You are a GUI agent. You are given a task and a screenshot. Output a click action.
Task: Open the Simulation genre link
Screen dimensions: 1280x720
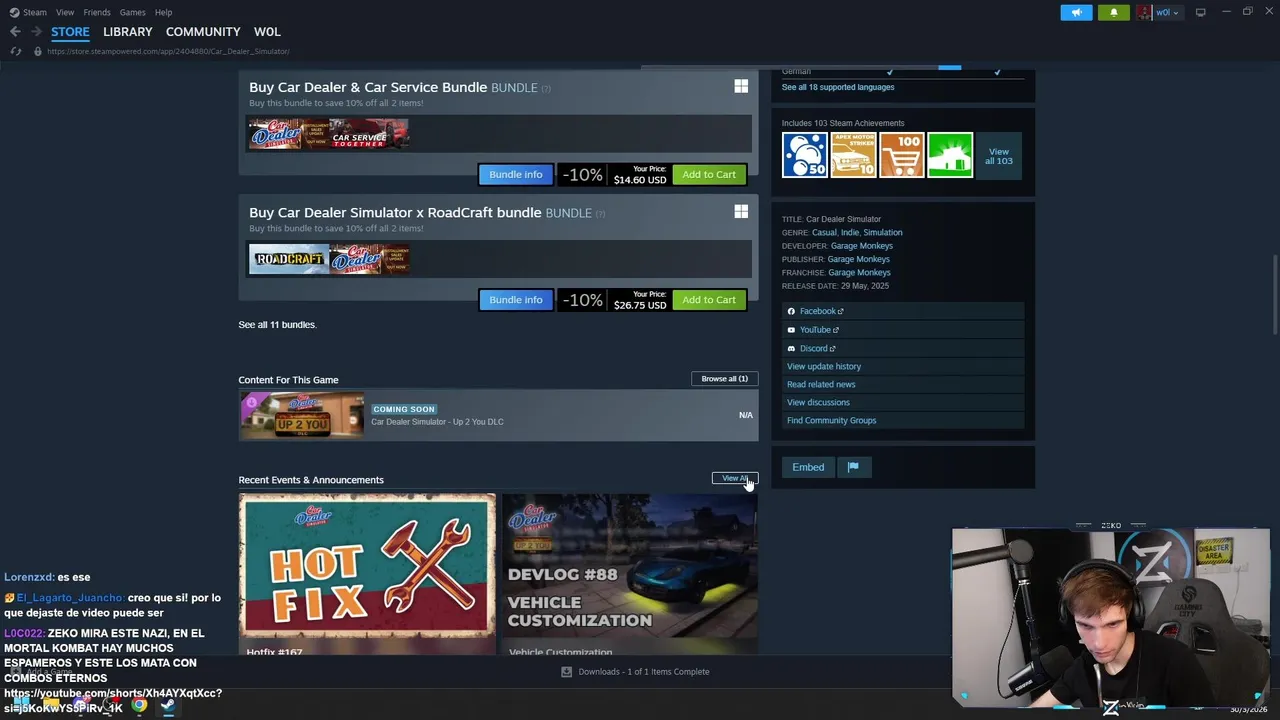[882, 232]
